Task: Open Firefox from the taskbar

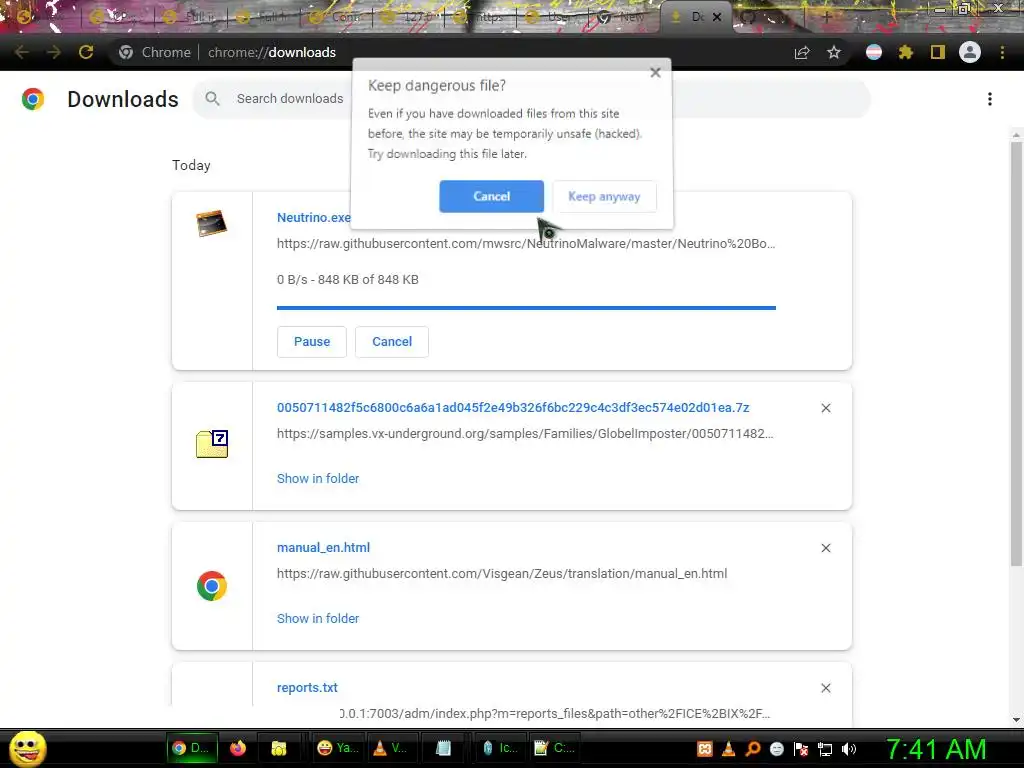Action: tap(238, 748)
